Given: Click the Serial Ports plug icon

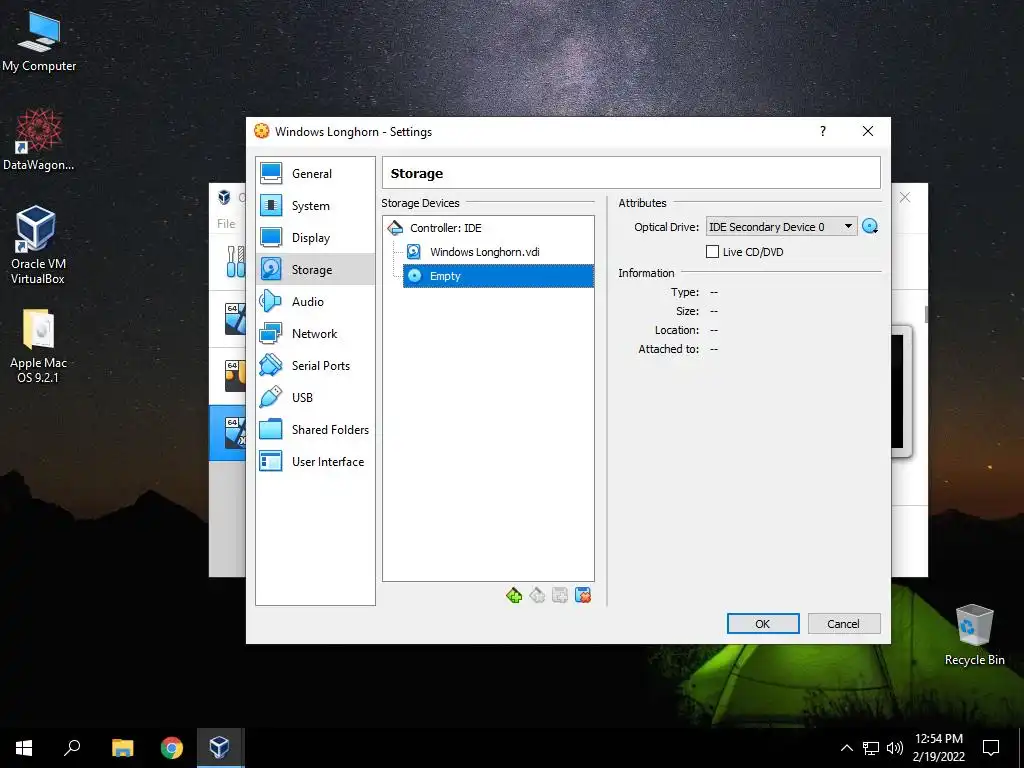Looking at the screenshot, I should (x=271, y=365).
